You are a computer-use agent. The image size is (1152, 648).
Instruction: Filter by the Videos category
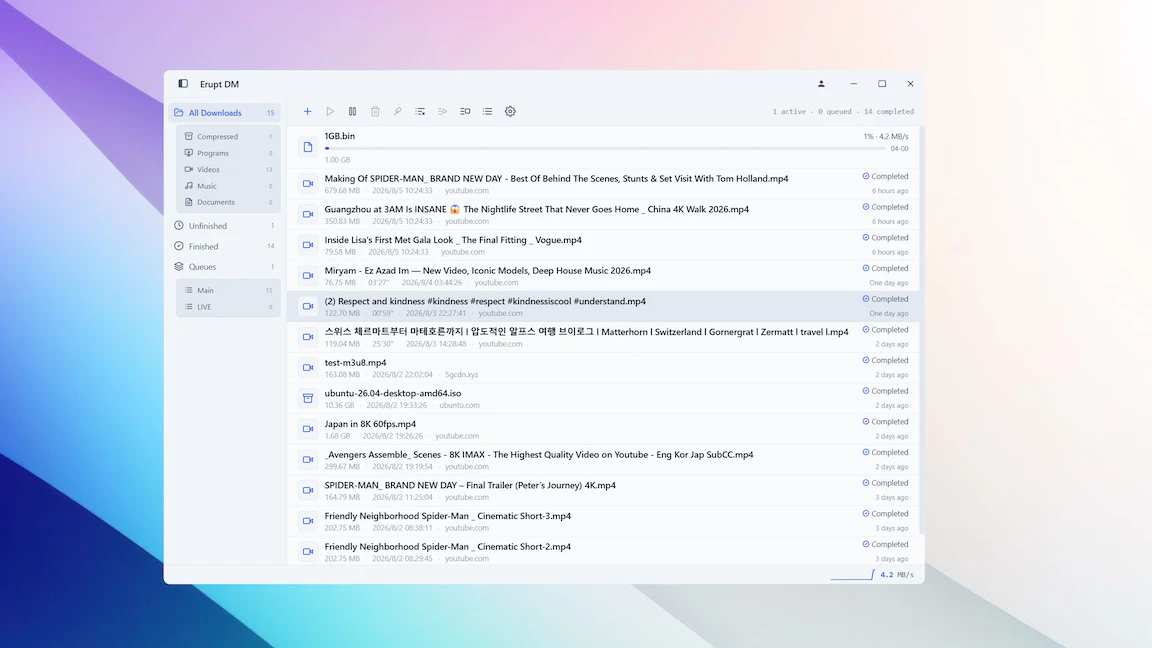tap(228, 170)
